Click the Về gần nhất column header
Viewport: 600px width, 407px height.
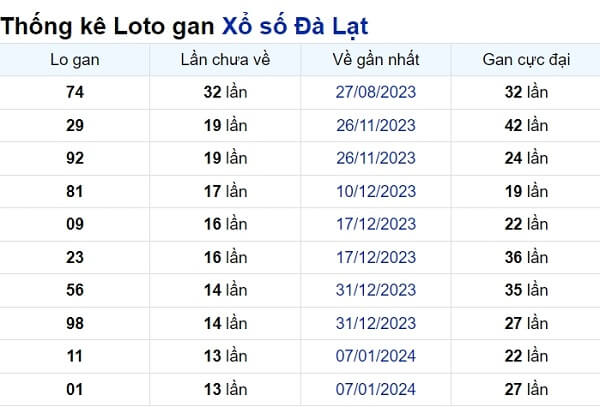(x=376, y=60)
